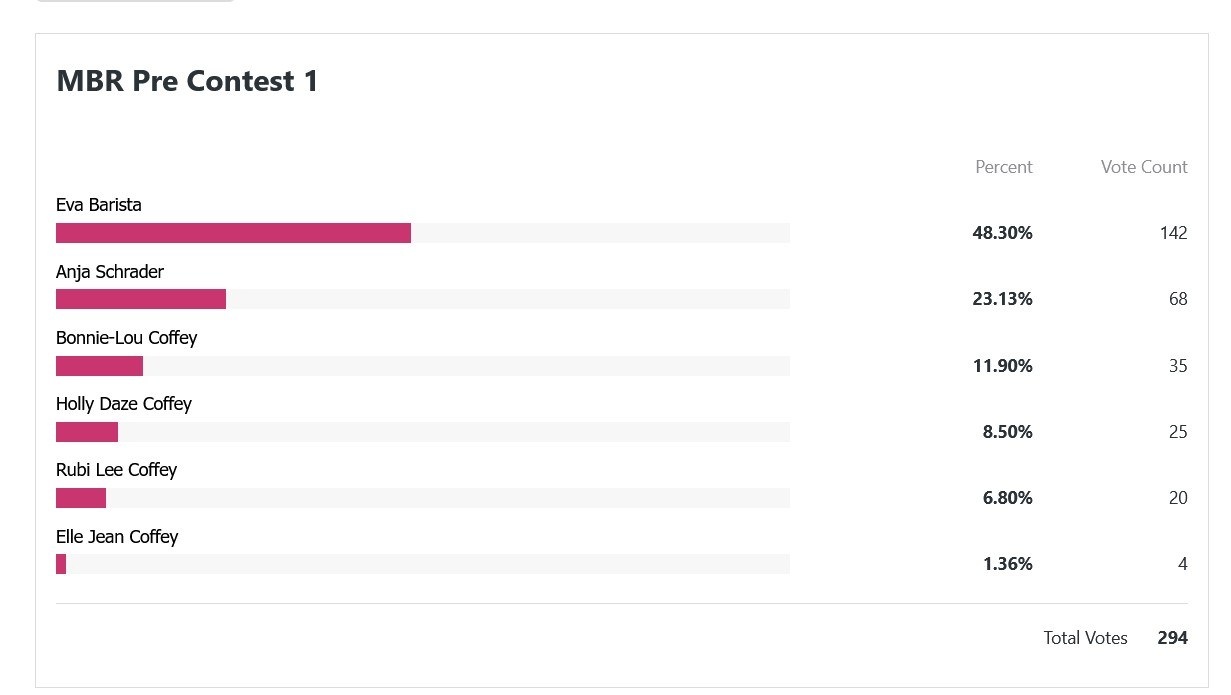
Task: Click Eva Barista's pink progress bar
Action: pos(233,233)
